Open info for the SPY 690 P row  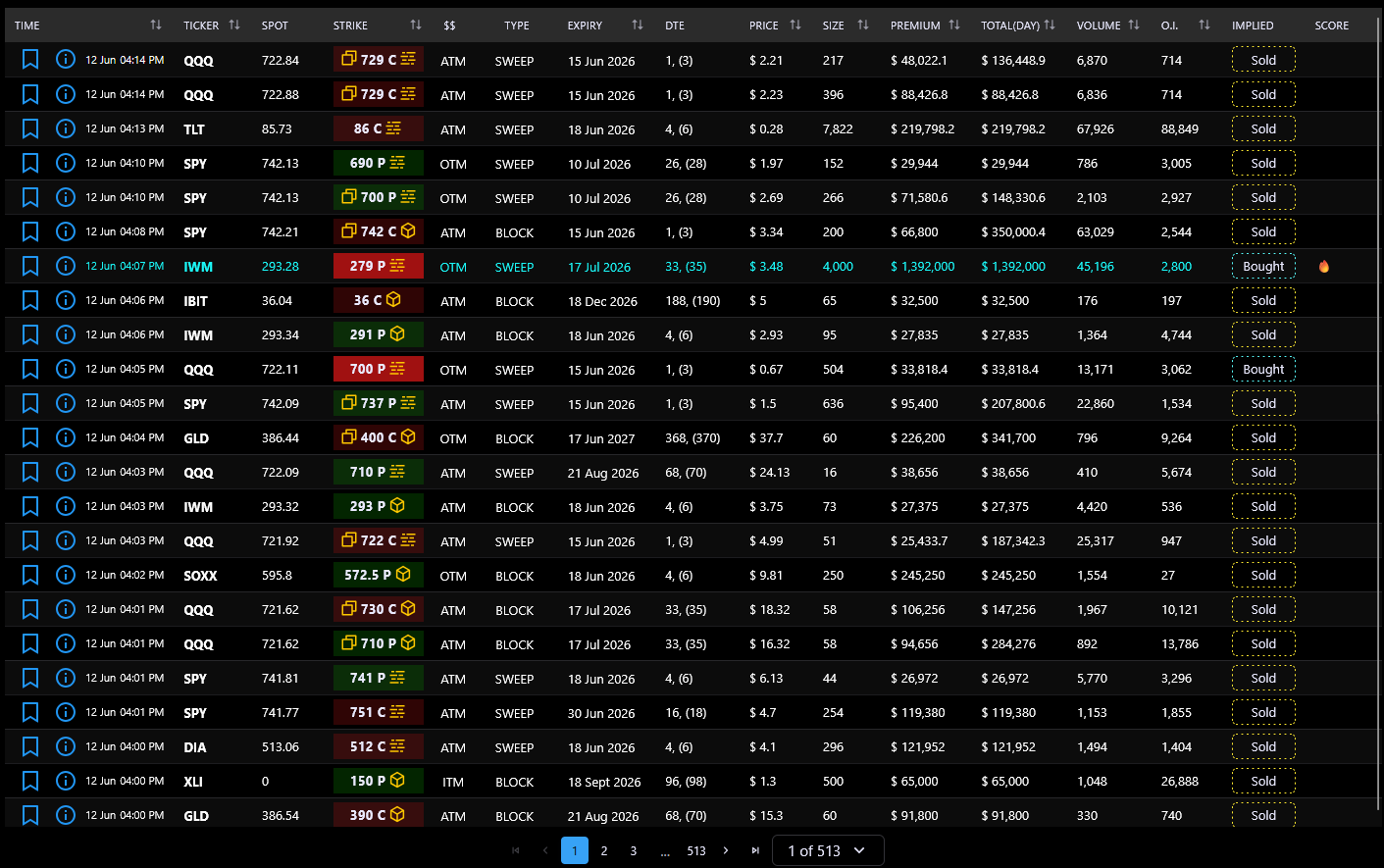click(x=66, y=163)
